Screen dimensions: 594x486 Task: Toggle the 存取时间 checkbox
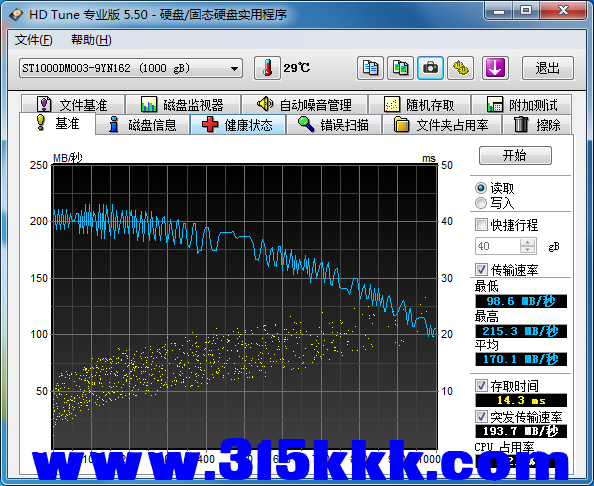[481, 386]
